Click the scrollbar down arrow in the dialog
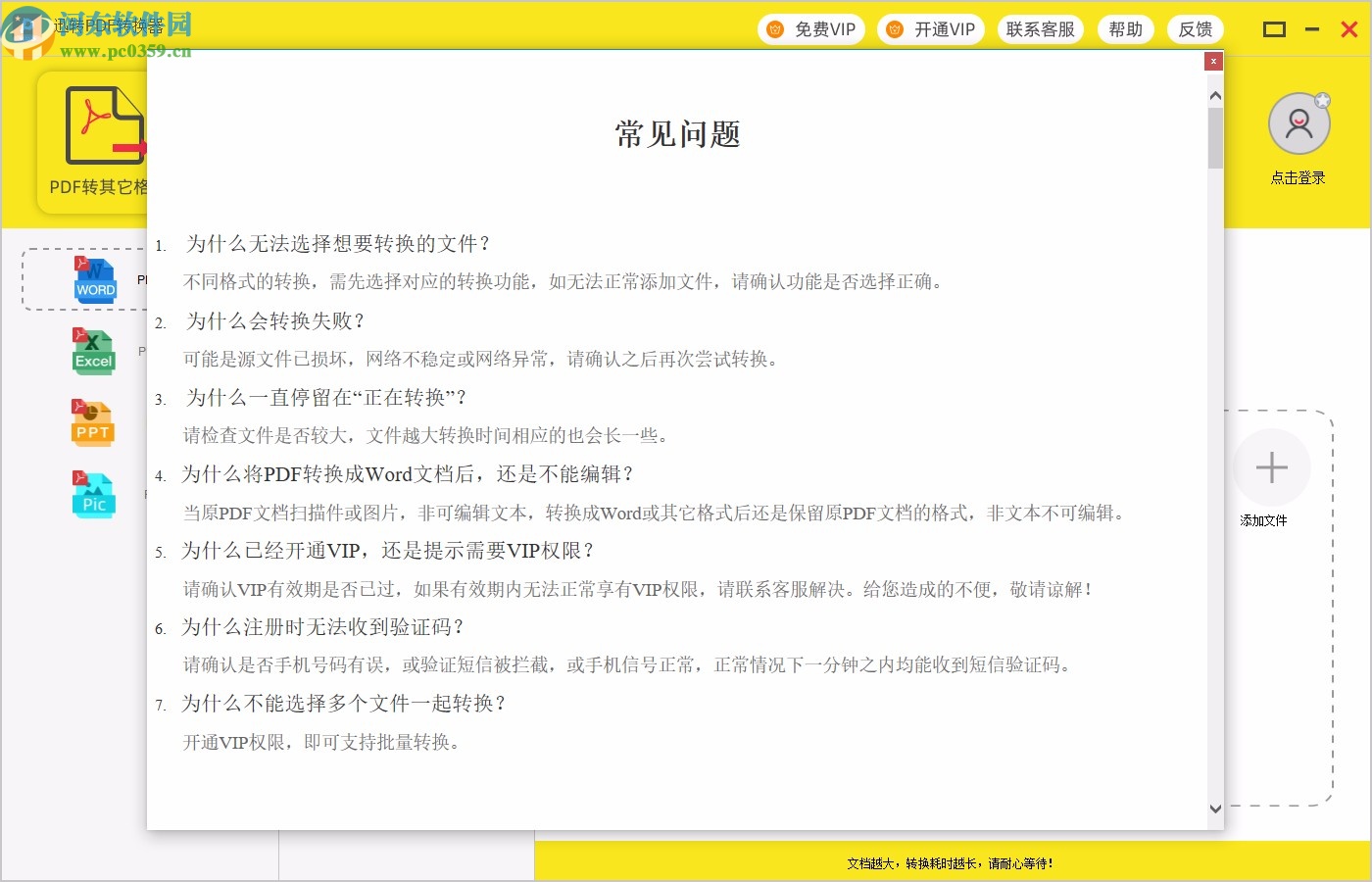 point(1215,809)
